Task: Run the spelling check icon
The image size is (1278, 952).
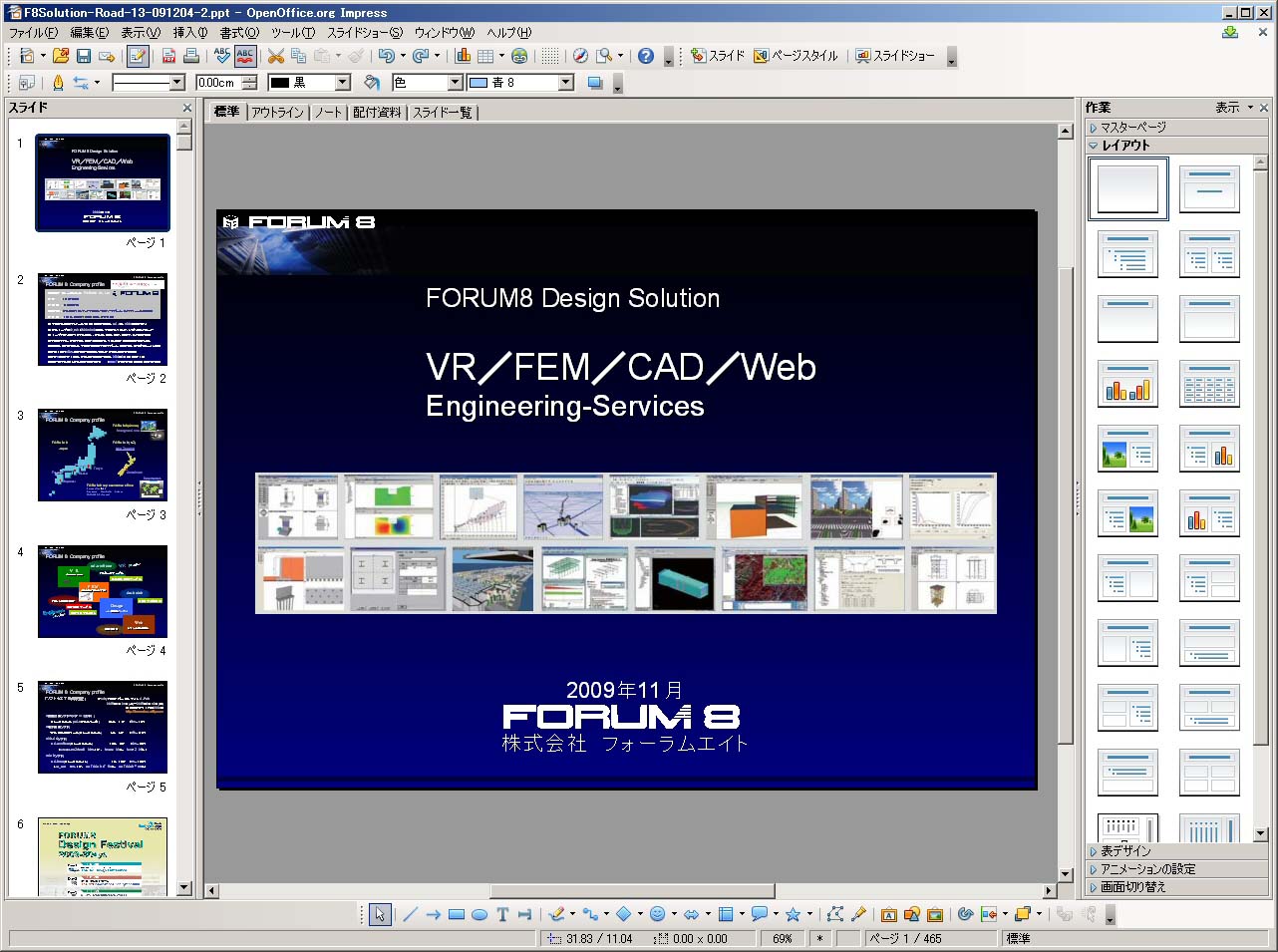Action: coord(221,56)
